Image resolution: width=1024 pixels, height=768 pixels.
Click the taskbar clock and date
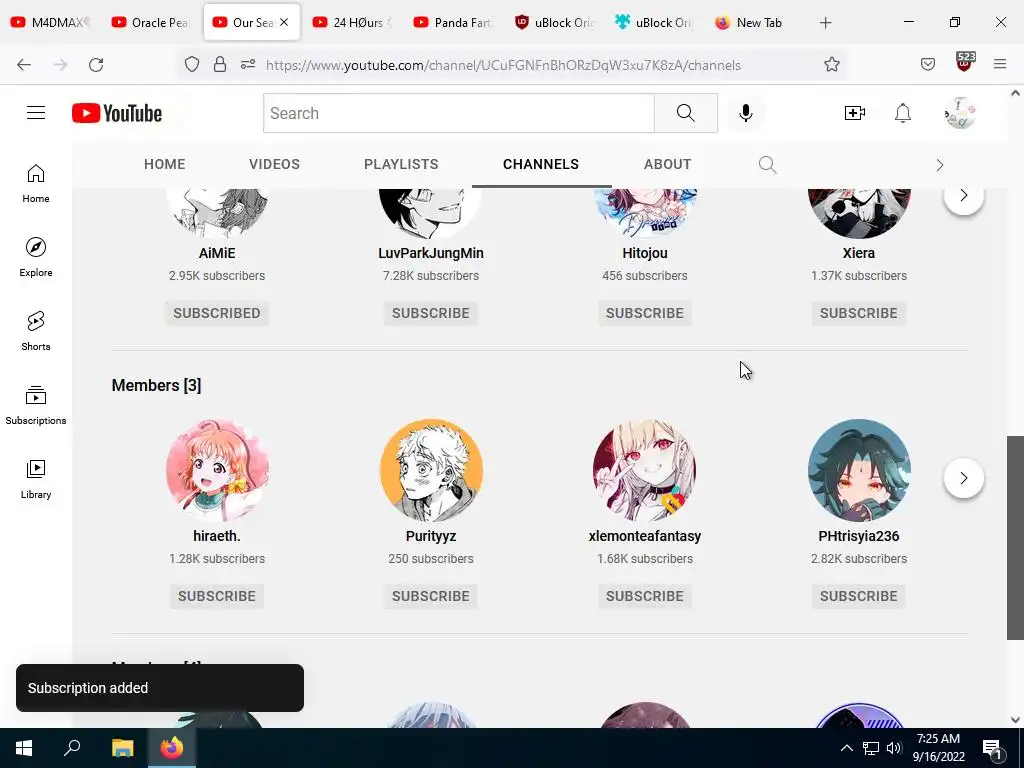(938, 748)
